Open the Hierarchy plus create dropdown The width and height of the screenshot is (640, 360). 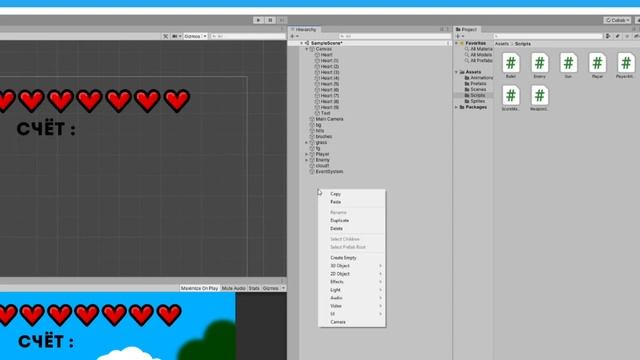[x=294, y=36]
